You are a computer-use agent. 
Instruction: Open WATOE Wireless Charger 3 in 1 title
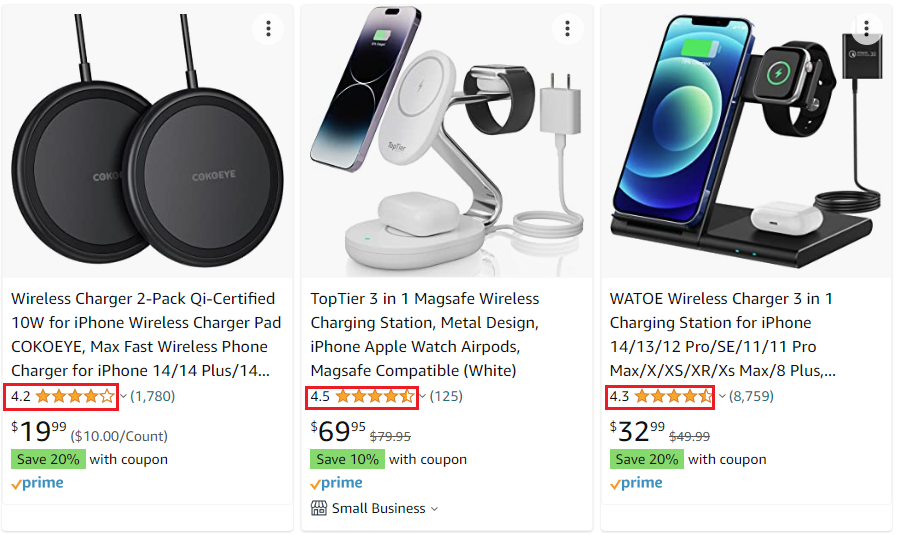tap(721, 334)
